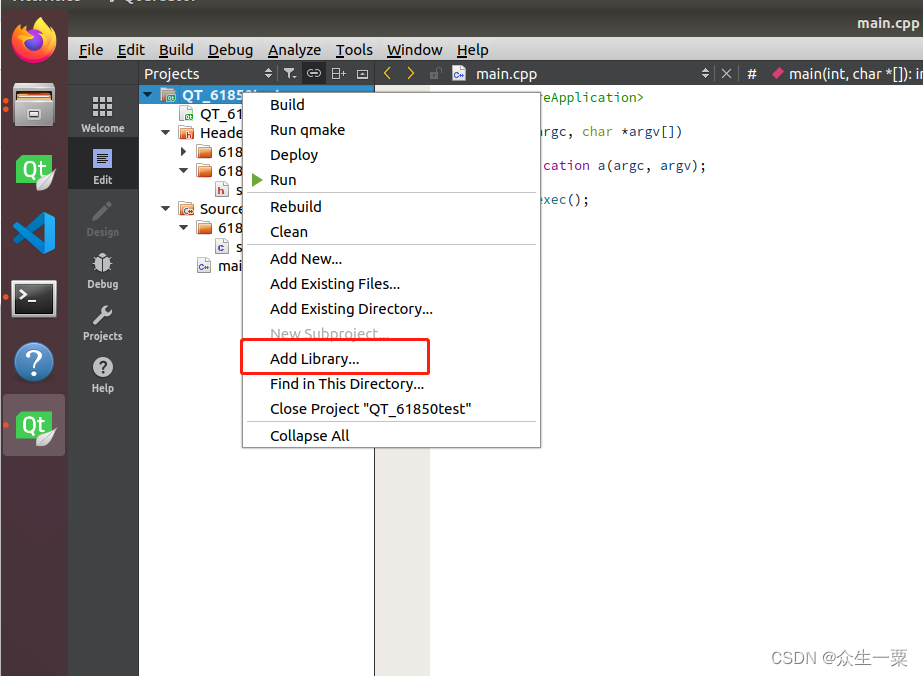
Task: Click the filter tree funnel icon
Action: 290,74
